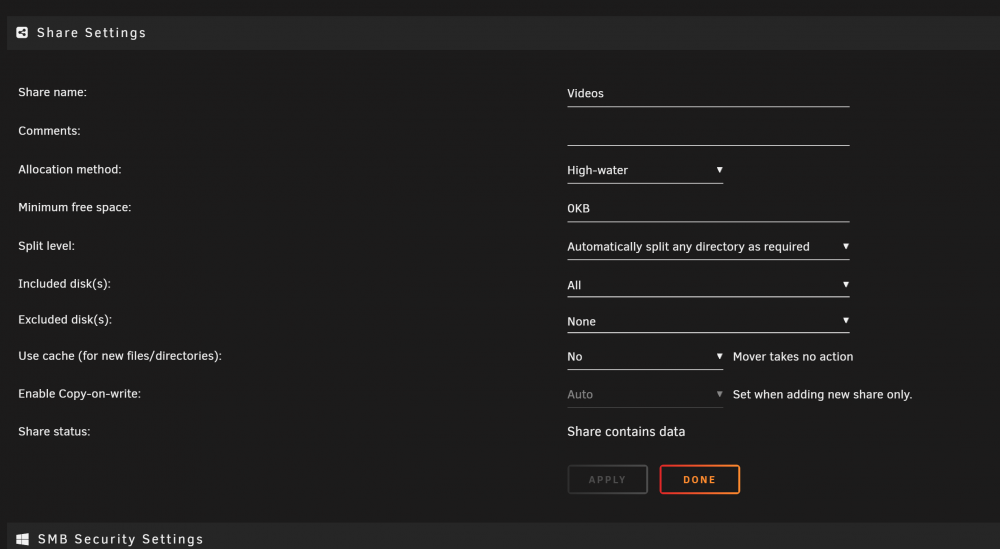The image size is (1000, 549).
Task: Click the APPLY button
Action: (607, 479)
